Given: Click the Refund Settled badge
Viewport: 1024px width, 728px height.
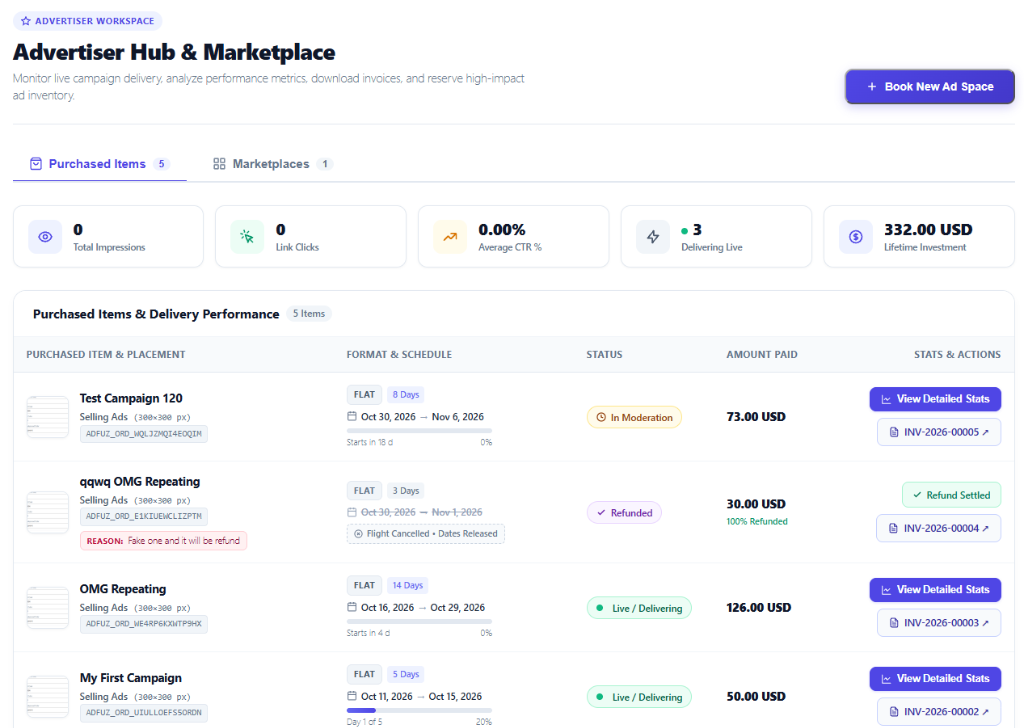Looking at the screenshot, I should (x=952, y=495).
